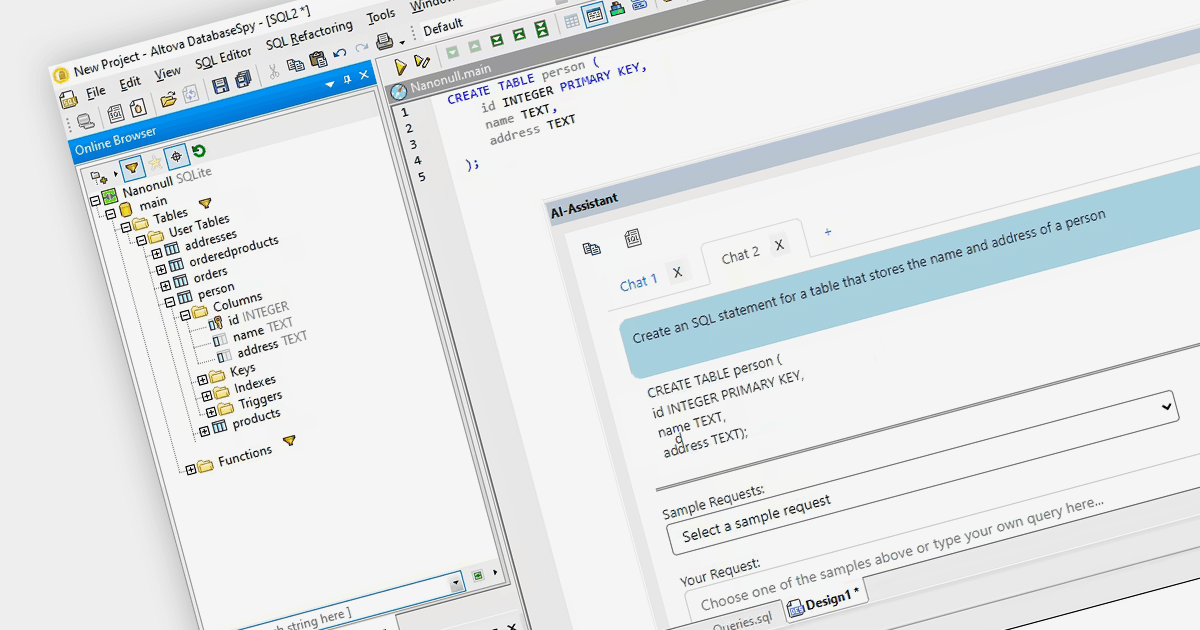Switch to the Chat 1 tab
The width and height of the screenshot is (1200, 630).
click(x=638, y=283)
